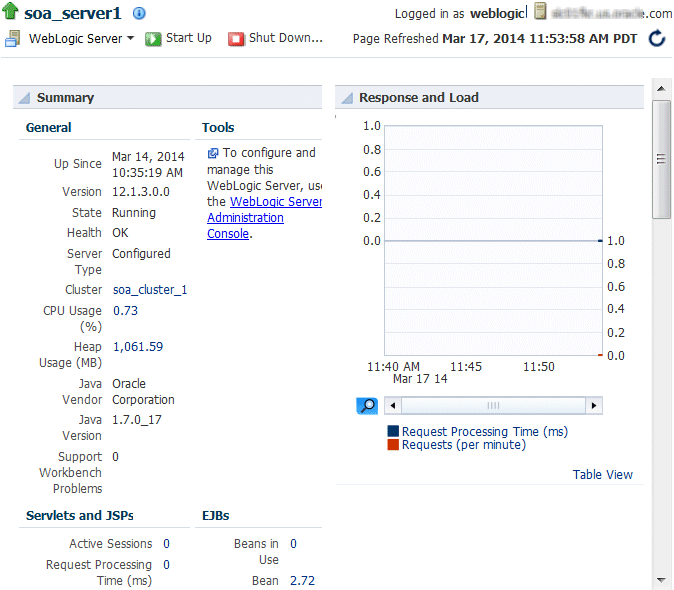Click the soa_server1 page title
This screenshot has height=590, width=674.
73,13
